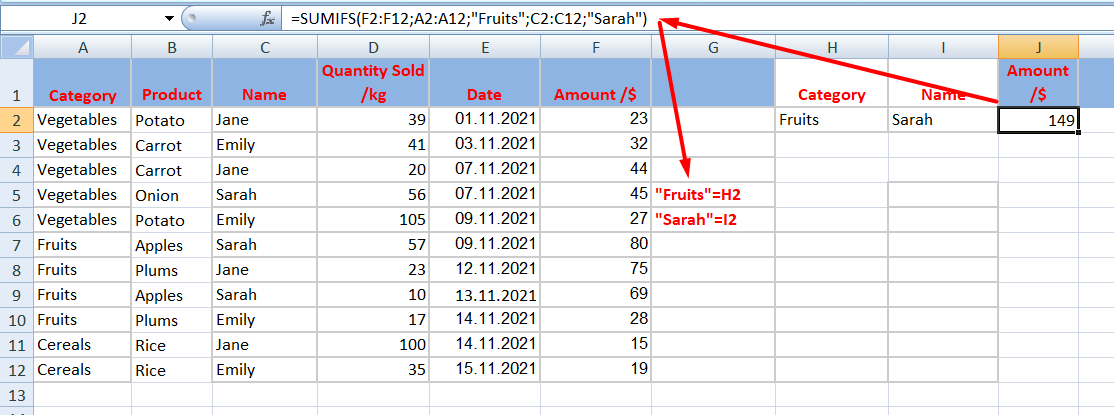
Task: Open the Name Box dropdown arrow
Action: click(x=167, y=19)
